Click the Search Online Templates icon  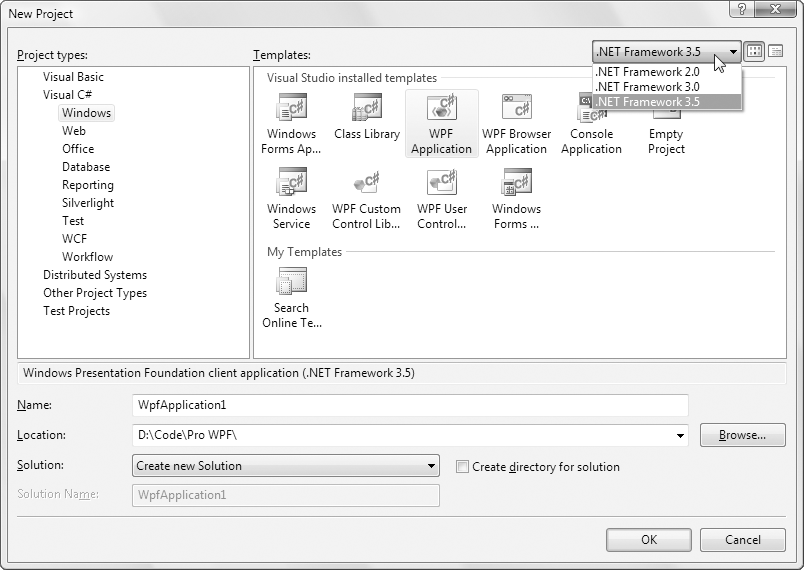tap(291, 281)
